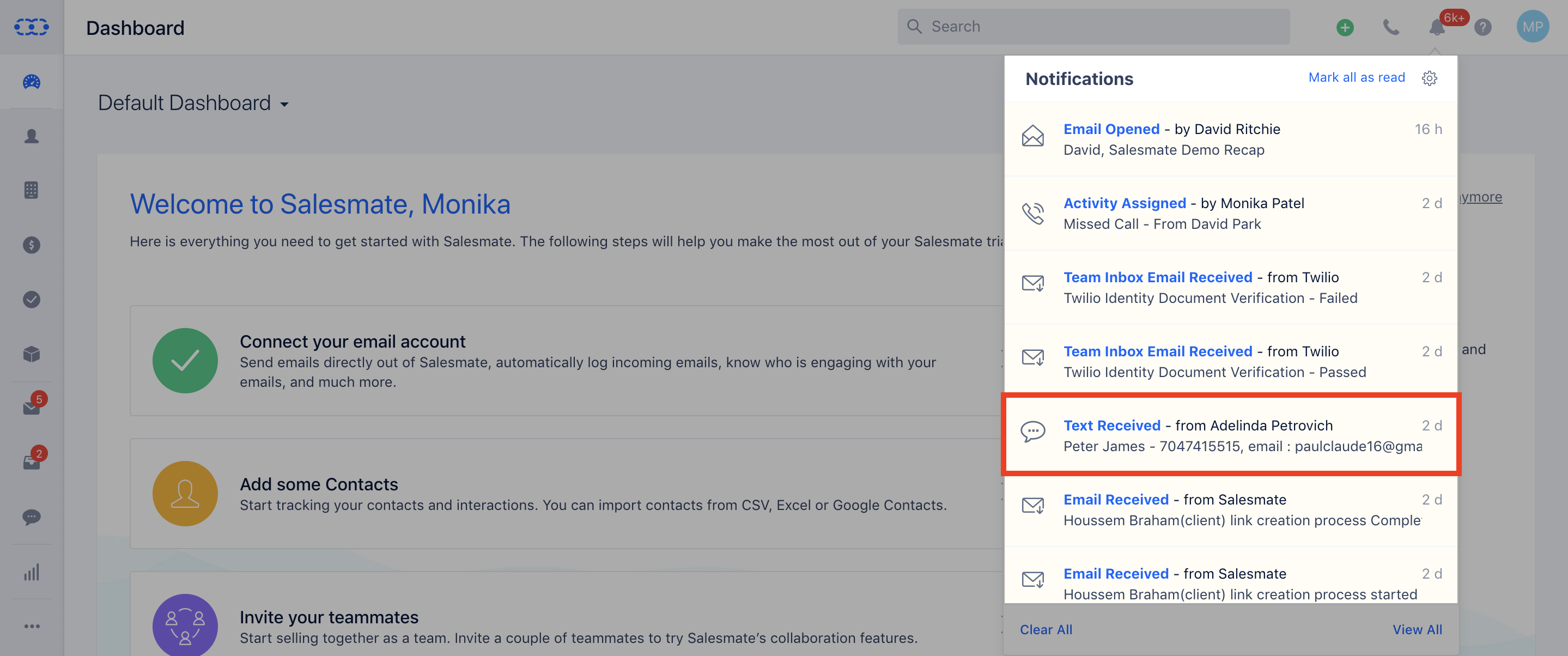Expand the Default Dashboard dropdown
The image size is (1568, 656).
coord(193,103)
